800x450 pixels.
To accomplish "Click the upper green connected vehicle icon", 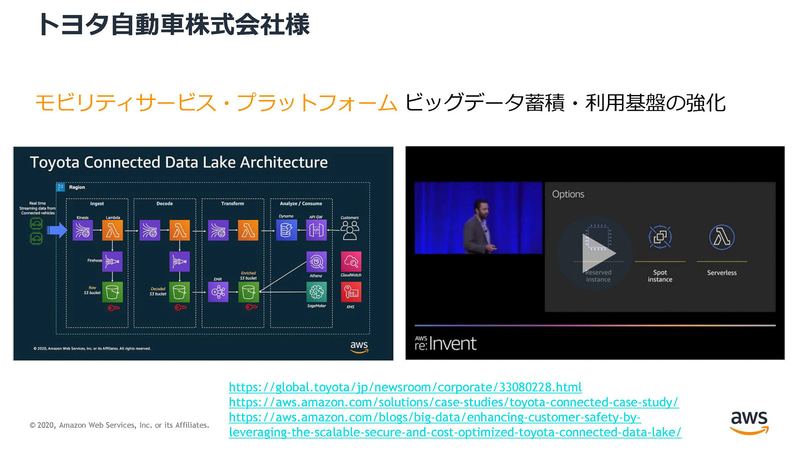I will [x=36, y=223].
